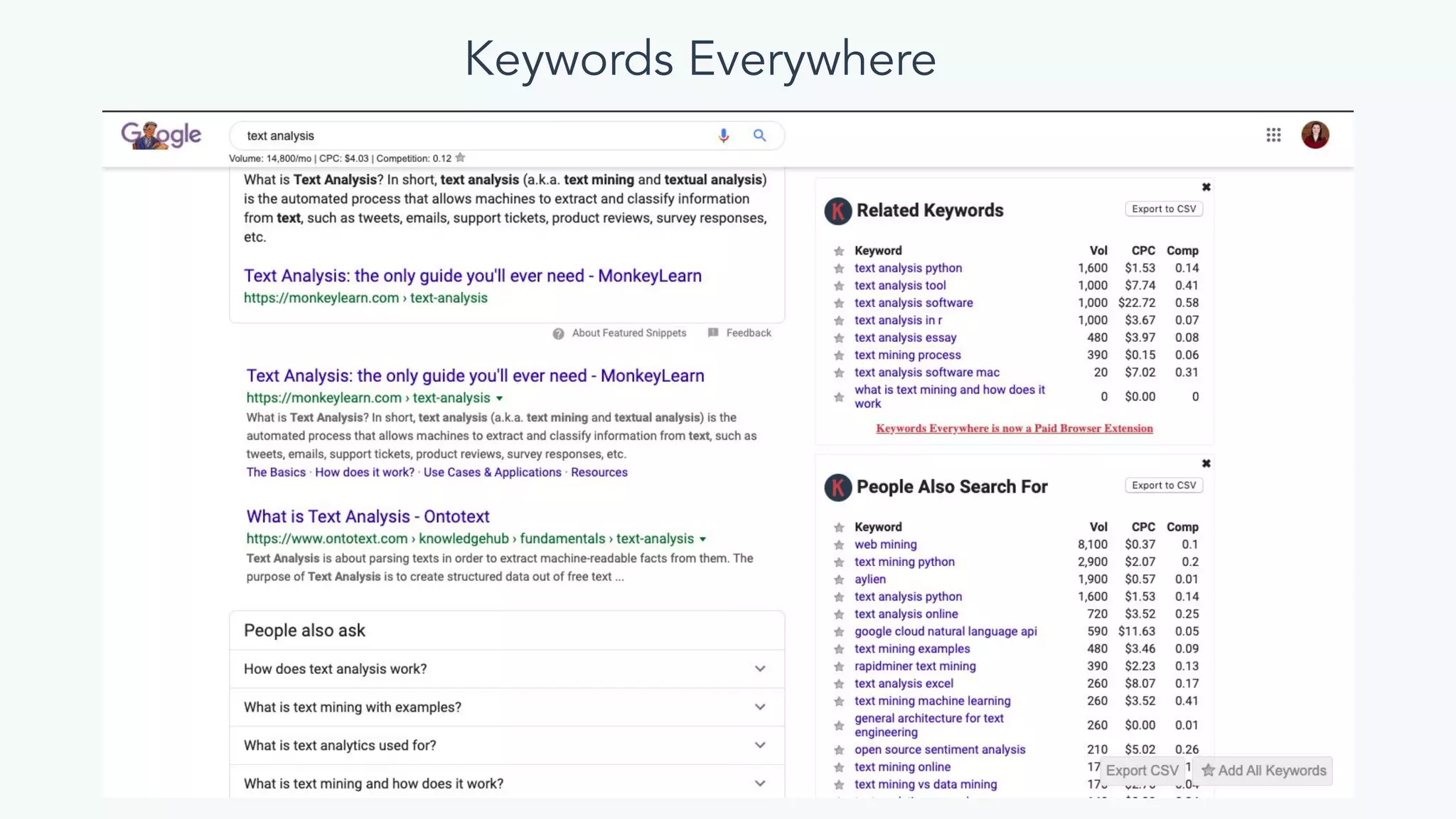Star the keyword 'text mining process'
Screen dimensions: 1456x819
[x=839, y=355]
